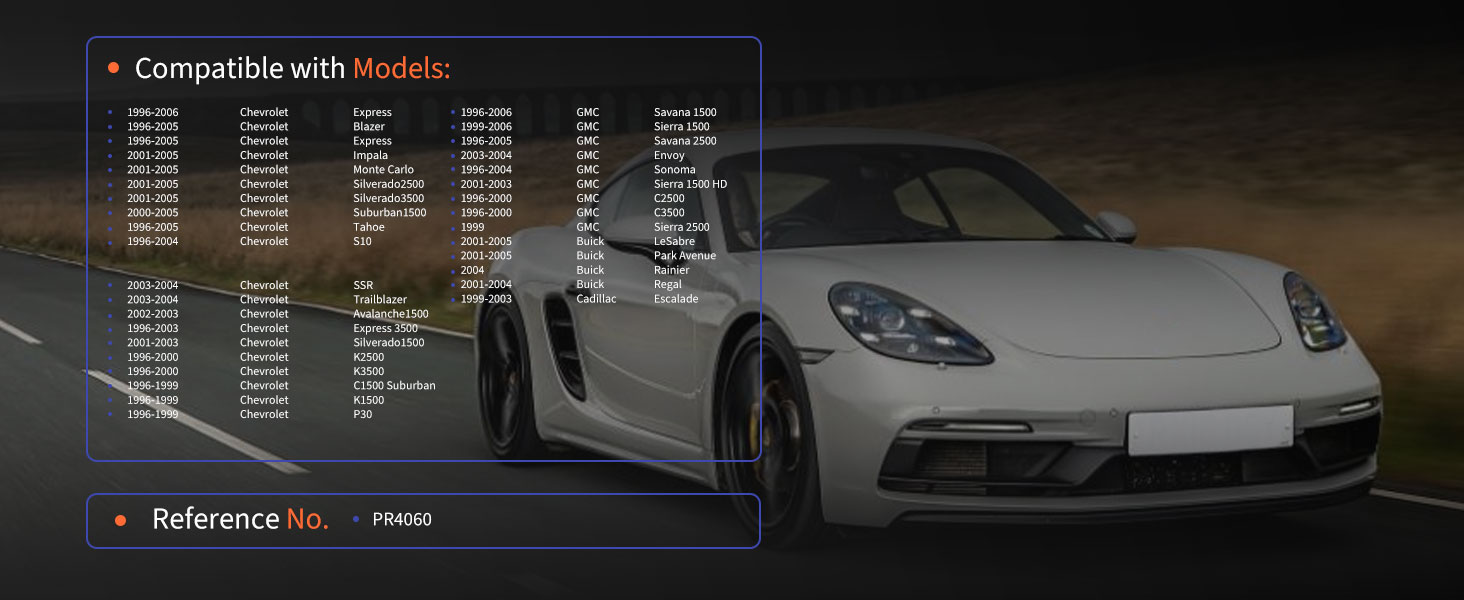
Task: Click the car's front headlight
Action: (x=908, y=322)
